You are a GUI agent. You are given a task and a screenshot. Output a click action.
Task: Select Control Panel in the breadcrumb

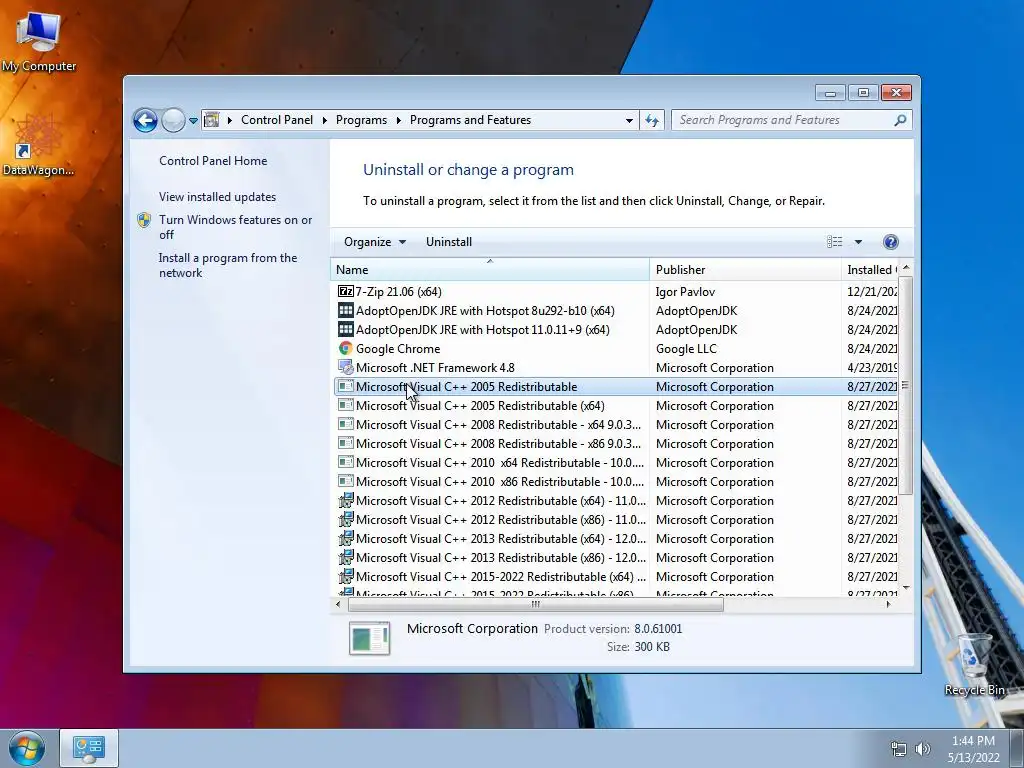pos(277,120)
